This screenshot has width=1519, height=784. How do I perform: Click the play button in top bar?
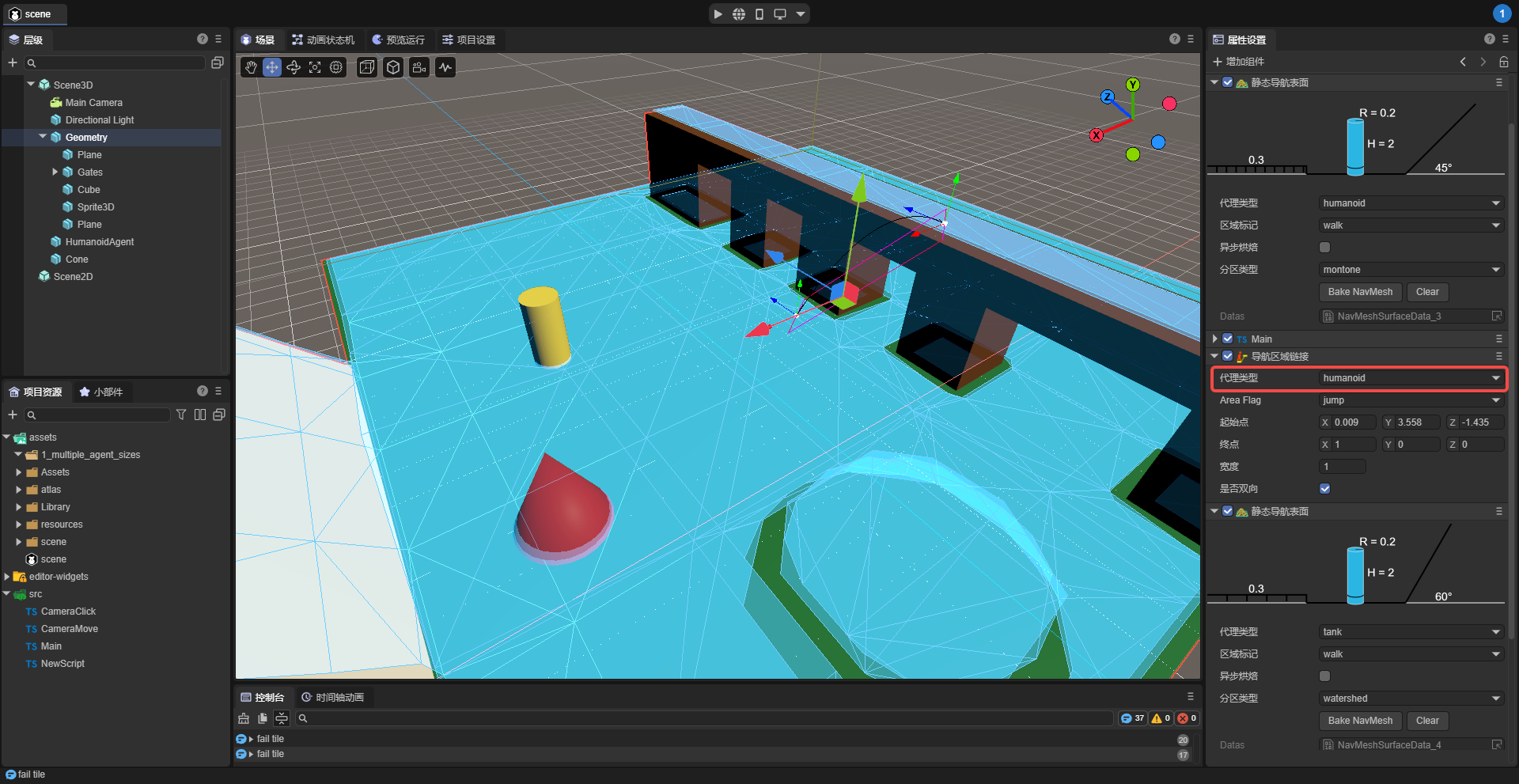pos(718,14)
